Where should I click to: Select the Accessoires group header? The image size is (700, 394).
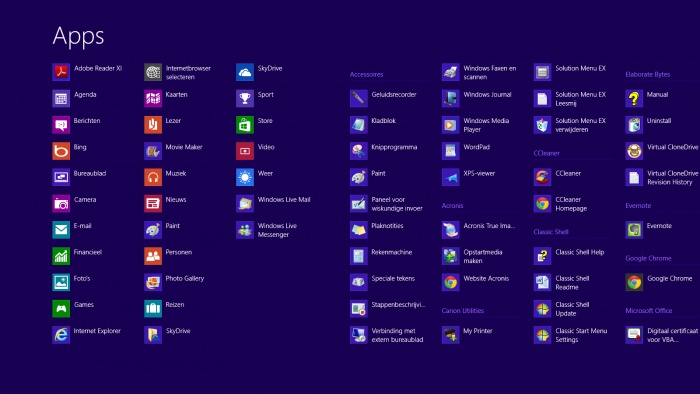pyautogui.click(x=367, y=75)
